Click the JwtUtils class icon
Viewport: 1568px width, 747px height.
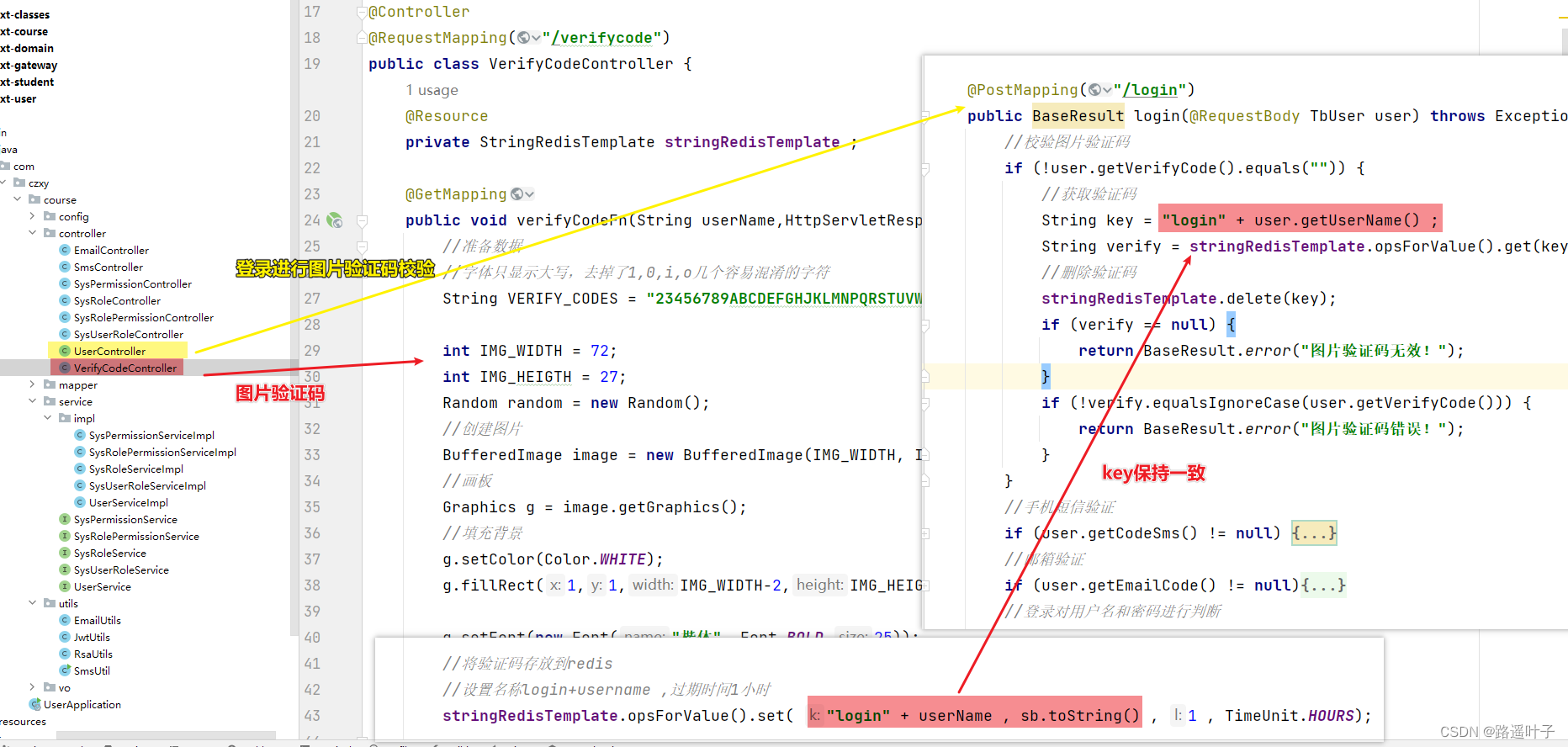coord(65,637)
